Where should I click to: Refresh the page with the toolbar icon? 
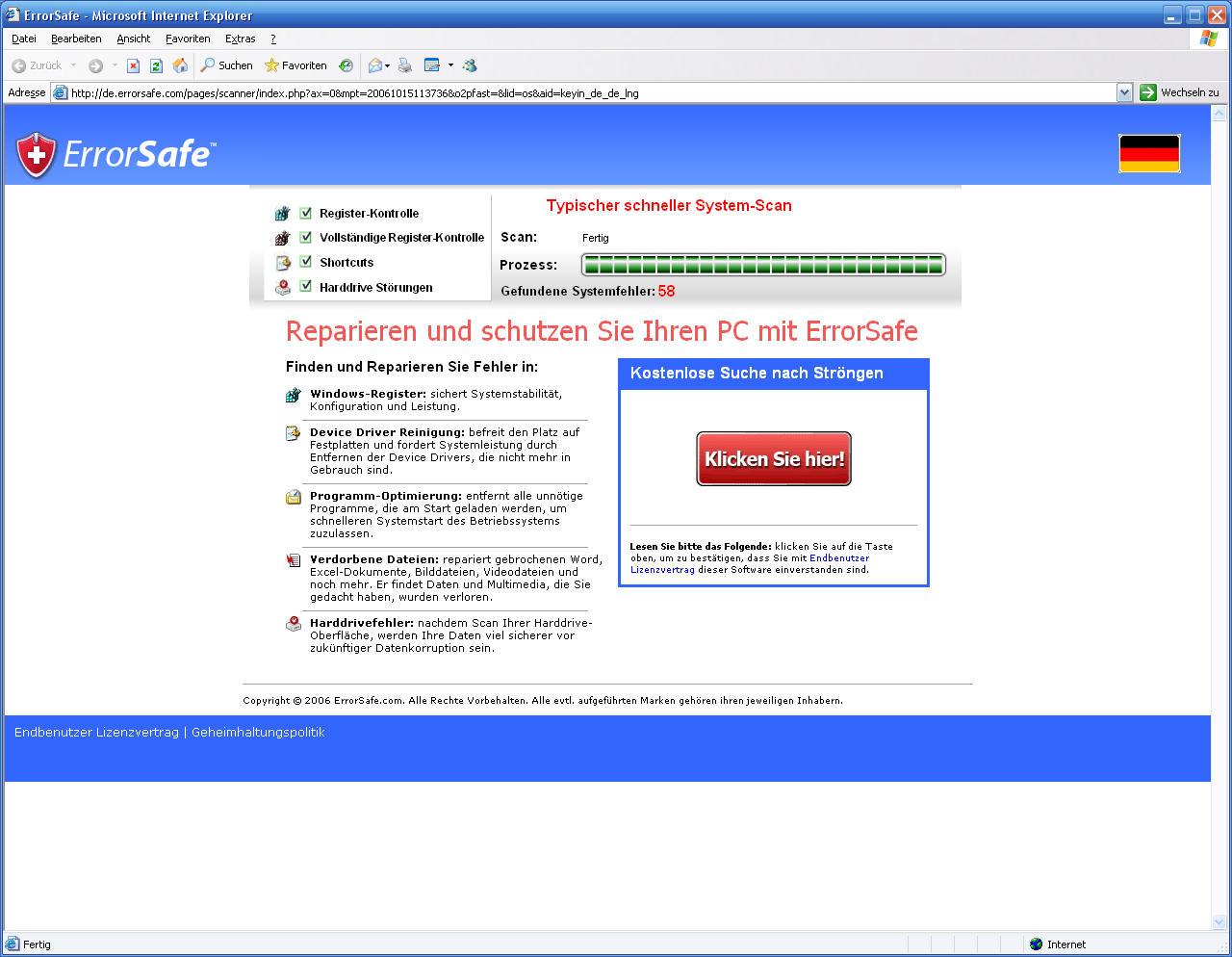point(156,65)
